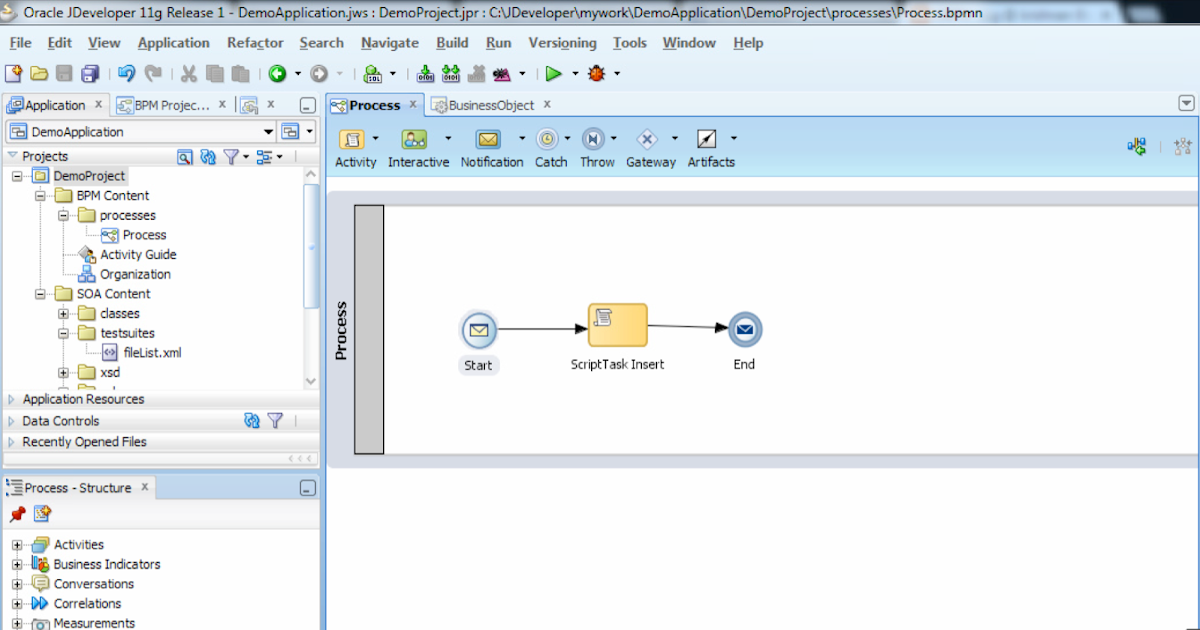Click the Start event in the diagram
The image size is (1200, 630).
click(478, 329)
